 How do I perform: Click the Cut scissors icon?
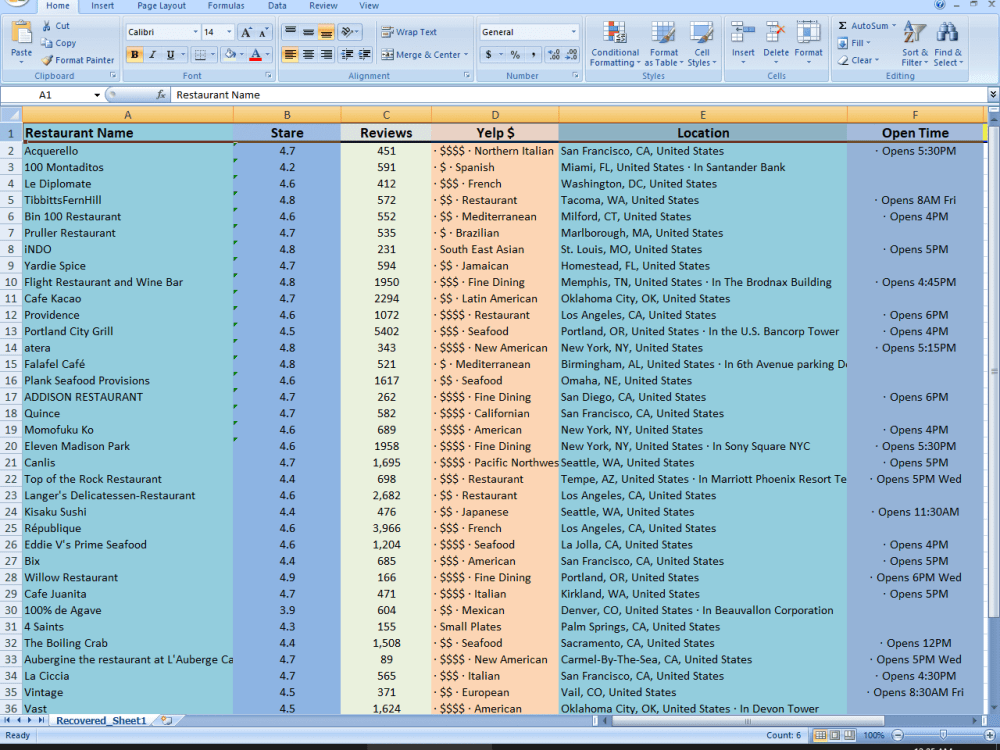point(47,26)
